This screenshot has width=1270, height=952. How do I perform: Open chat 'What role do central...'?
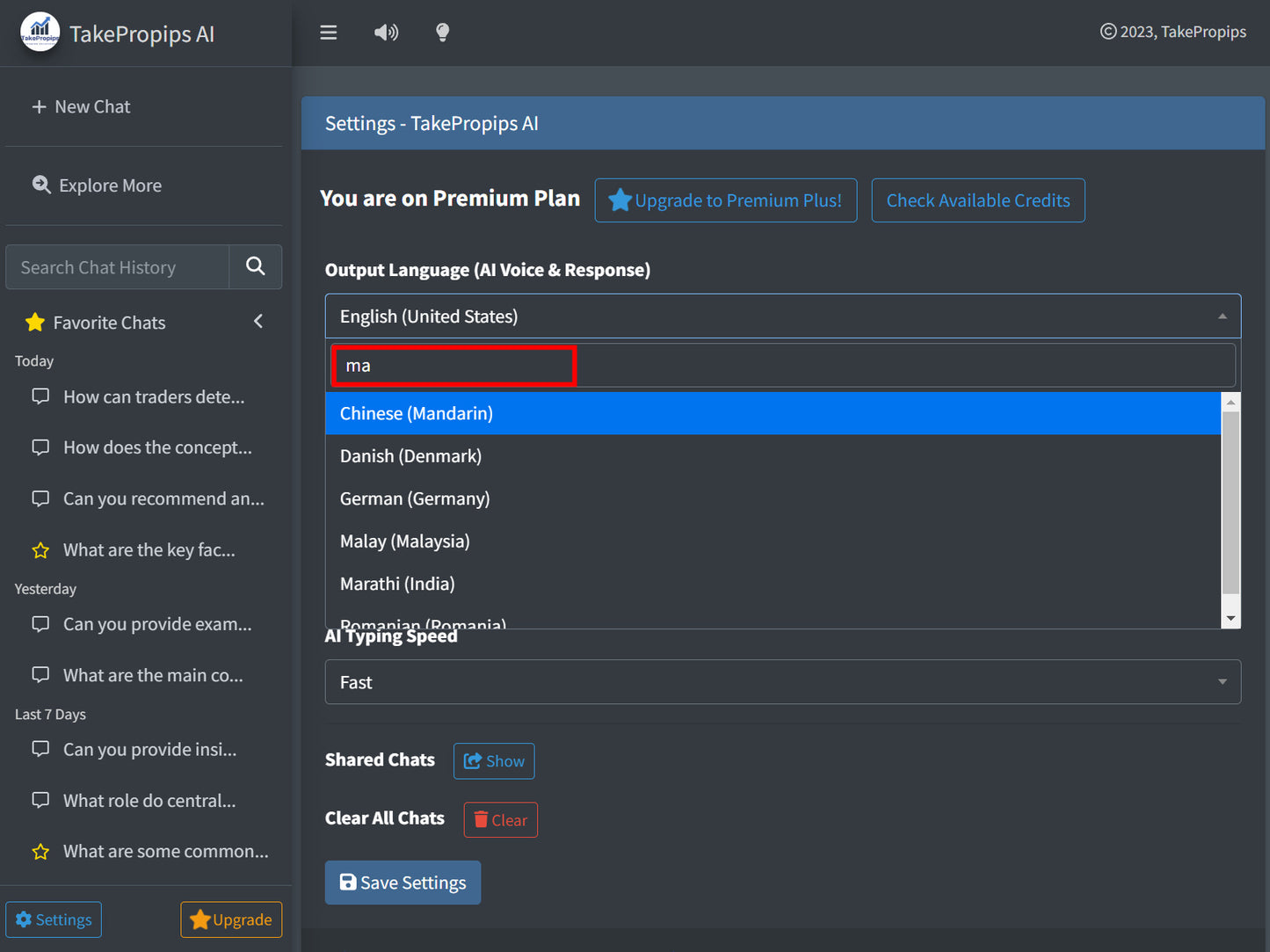[x=149, y=801]
